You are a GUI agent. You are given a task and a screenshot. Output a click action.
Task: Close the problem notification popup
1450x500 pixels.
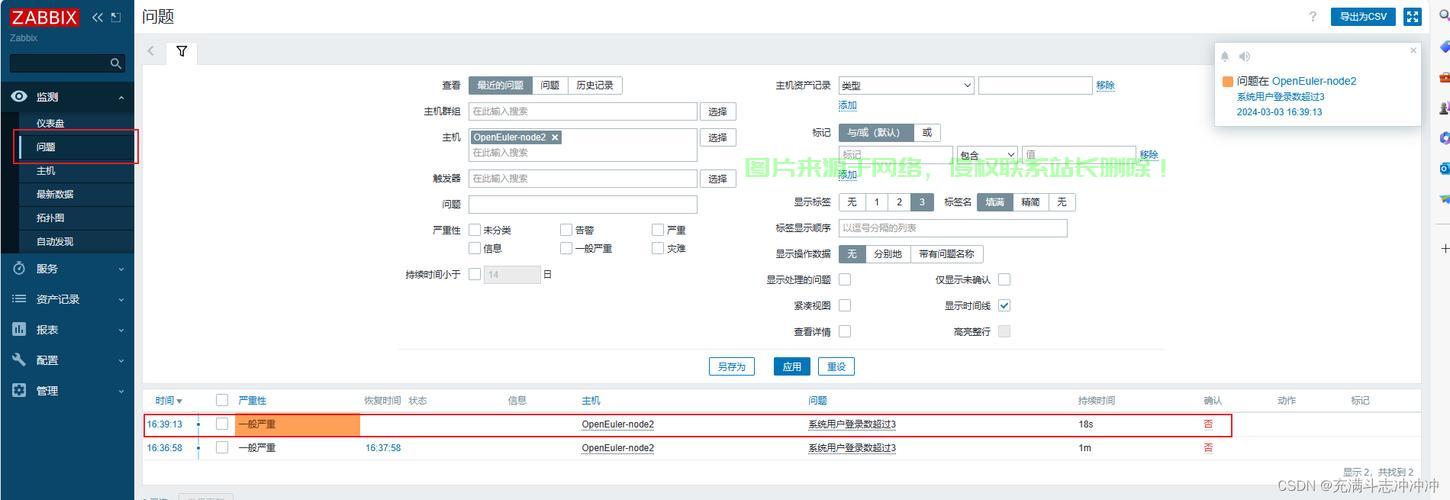click(x=1413, y=51)
